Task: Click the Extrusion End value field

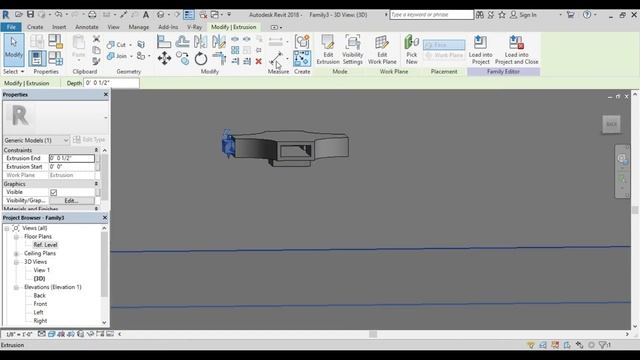Action: (72, 158)
